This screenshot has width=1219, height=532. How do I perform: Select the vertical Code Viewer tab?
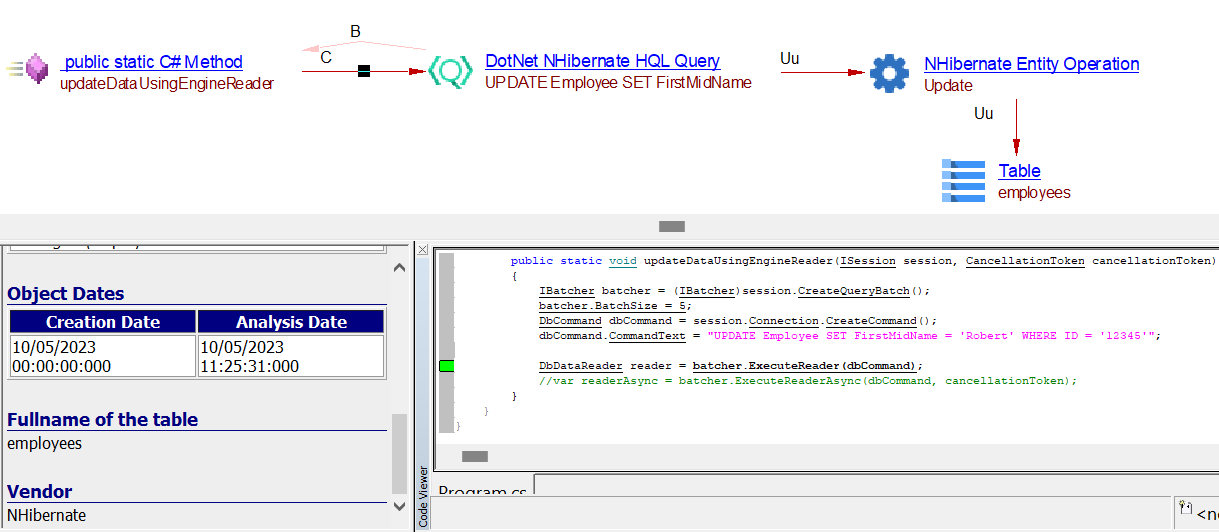tap(423, 497)
